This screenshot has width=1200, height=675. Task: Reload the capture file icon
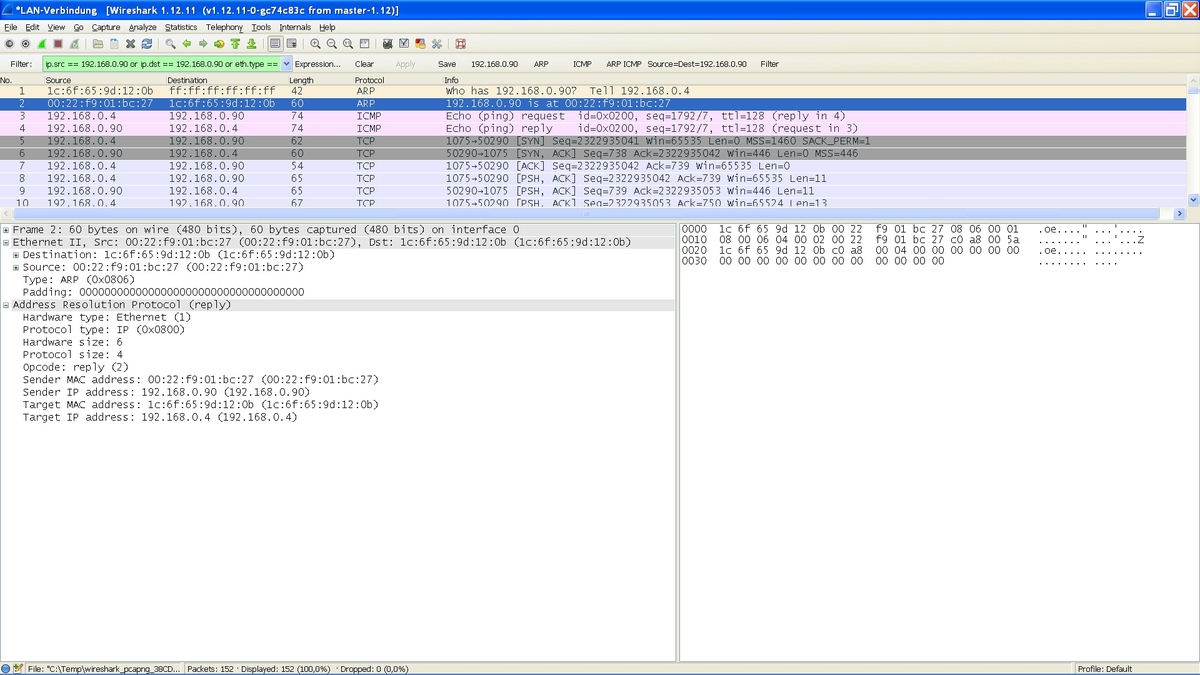pos(147,44)
